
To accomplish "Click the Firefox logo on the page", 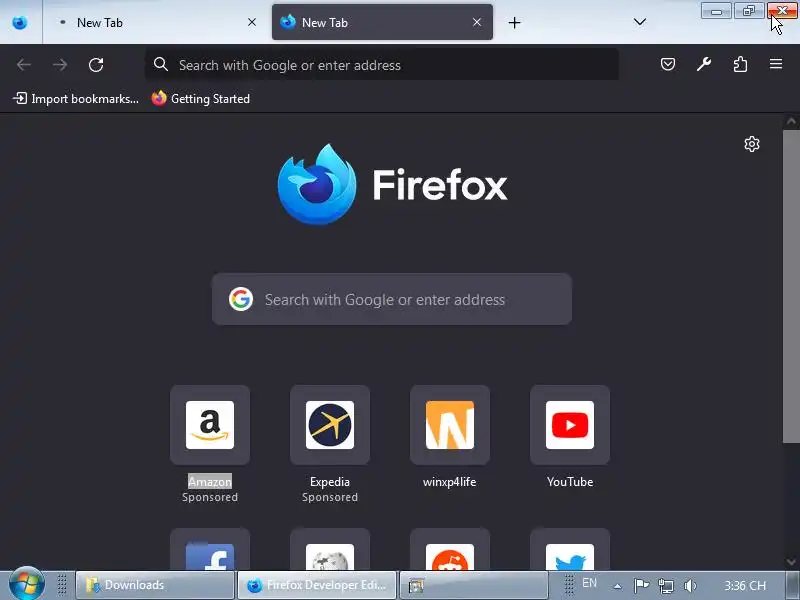I will pos(392,185).
